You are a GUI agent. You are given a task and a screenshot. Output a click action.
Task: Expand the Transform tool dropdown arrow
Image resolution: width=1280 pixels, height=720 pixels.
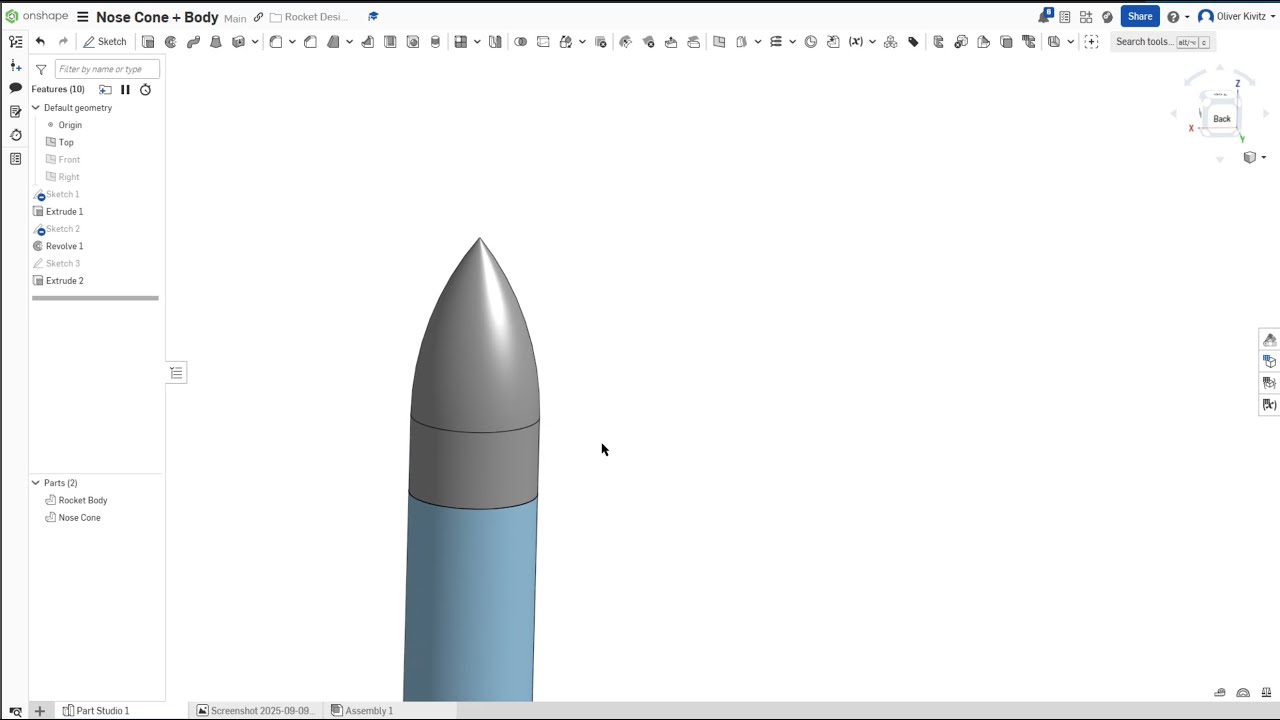click(582, 42)
